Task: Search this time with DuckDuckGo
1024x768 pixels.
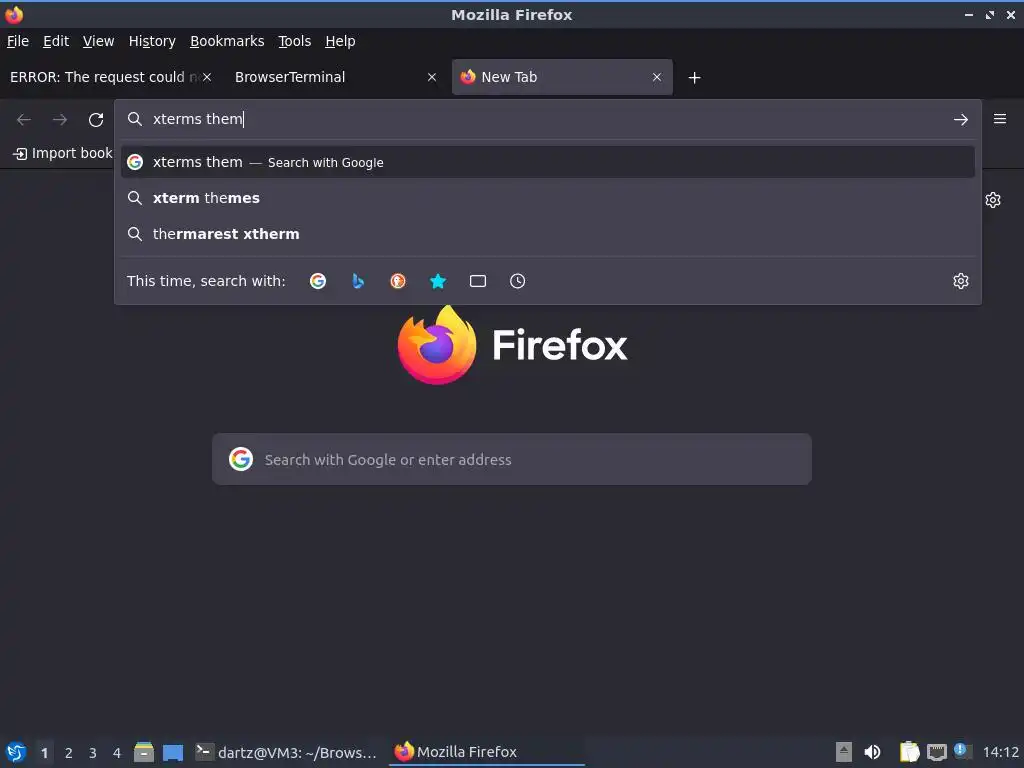Action: (x=398, y=281)
